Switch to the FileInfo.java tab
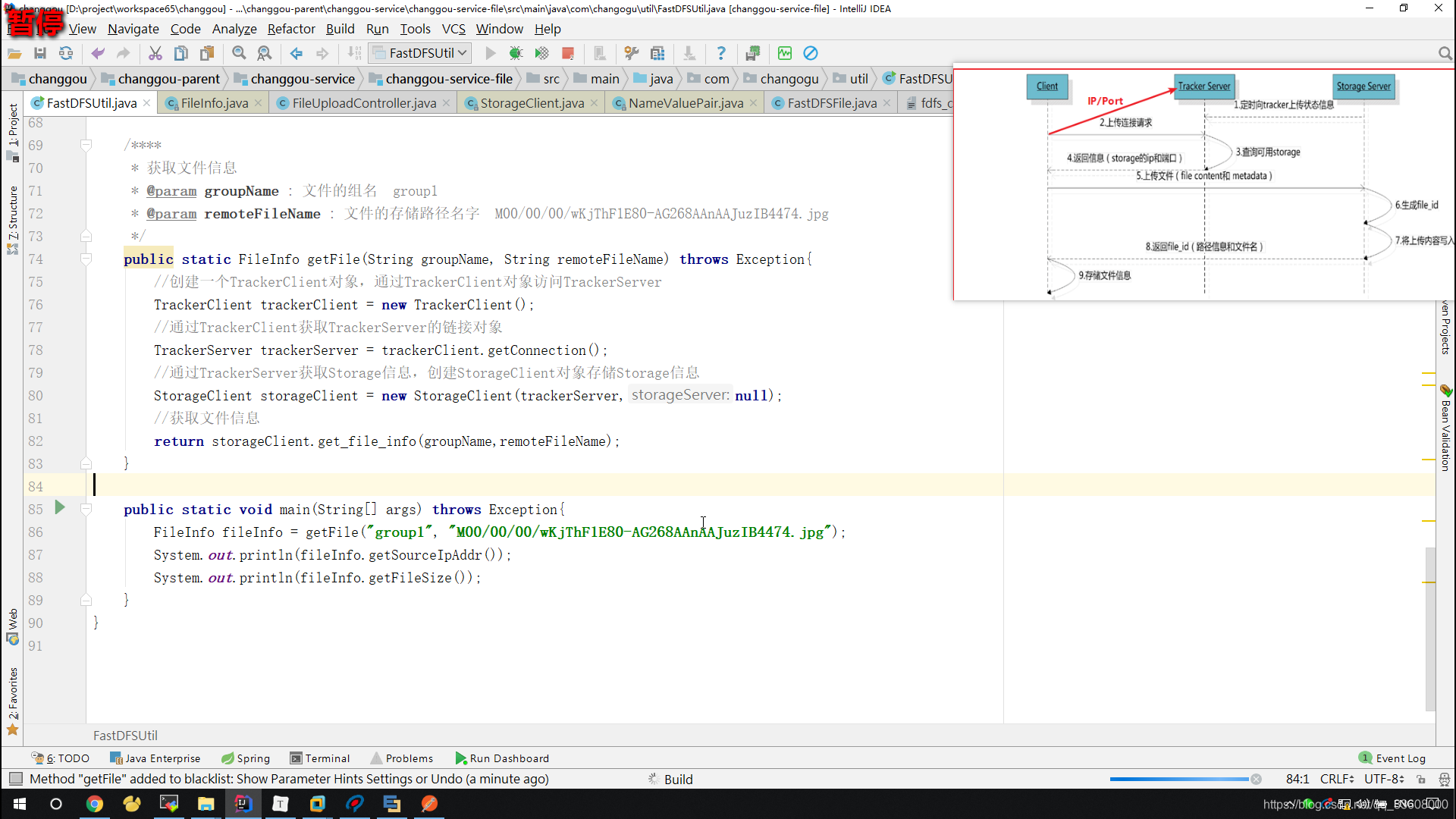 pos(214,103)
